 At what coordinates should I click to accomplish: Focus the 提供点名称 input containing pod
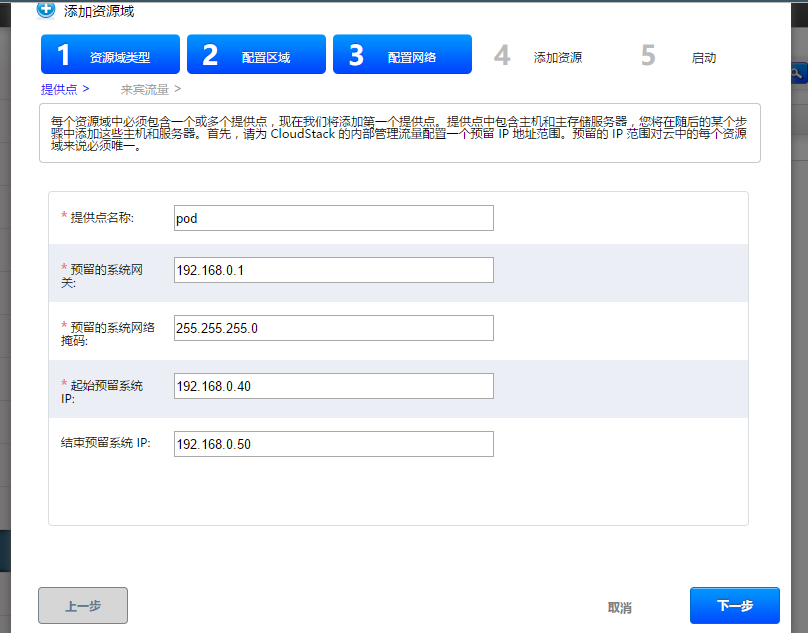(333, 218)
